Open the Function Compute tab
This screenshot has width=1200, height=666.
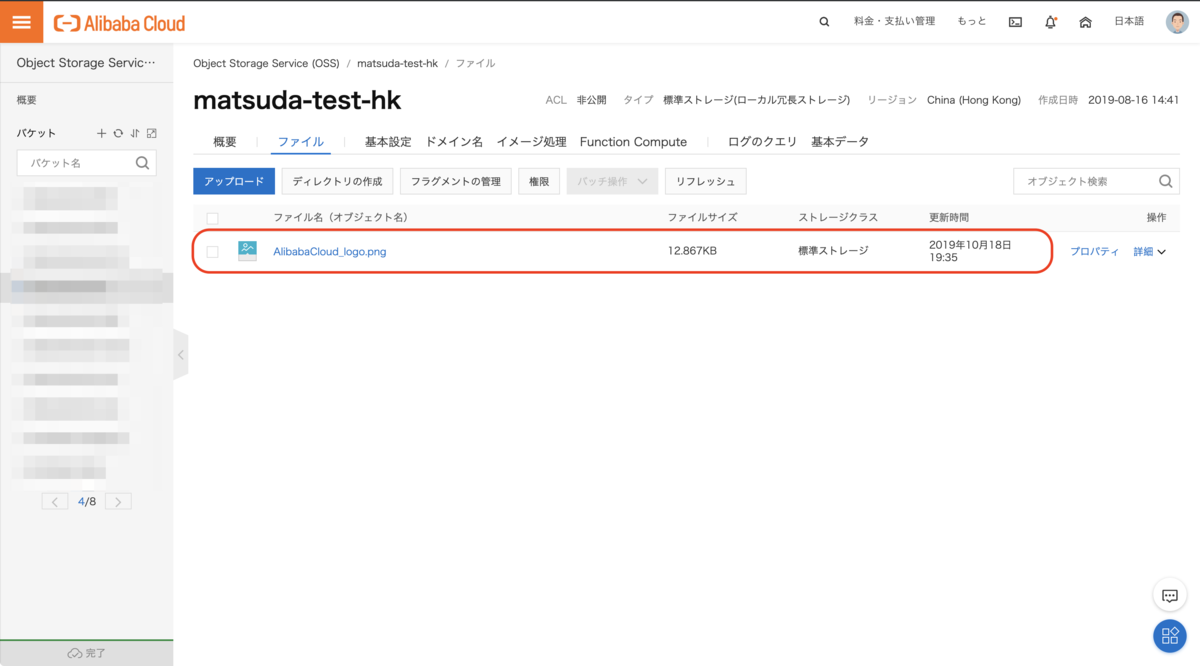633,142
